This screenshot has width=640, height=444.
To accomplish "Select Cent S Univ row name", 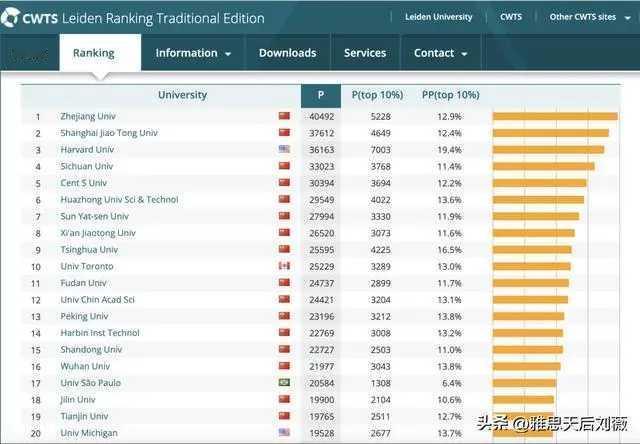I will pyautogui.click(x=84, y=183).
